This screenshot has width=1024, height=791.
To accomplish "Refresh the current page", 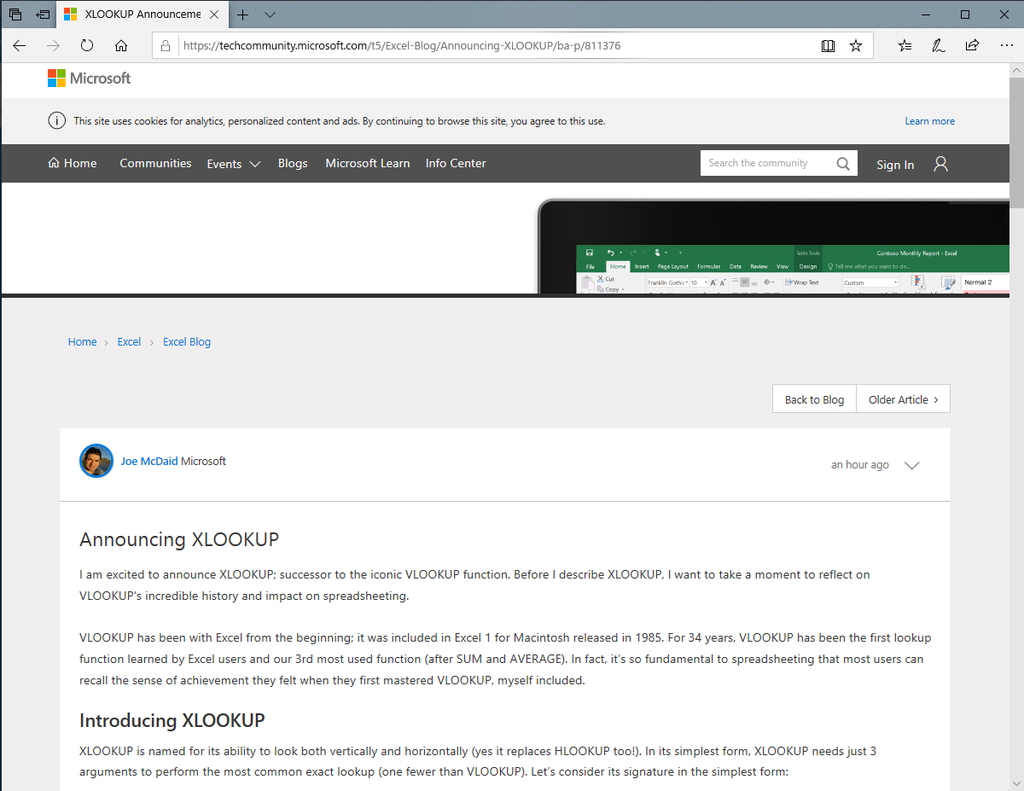I will point(86,45).
